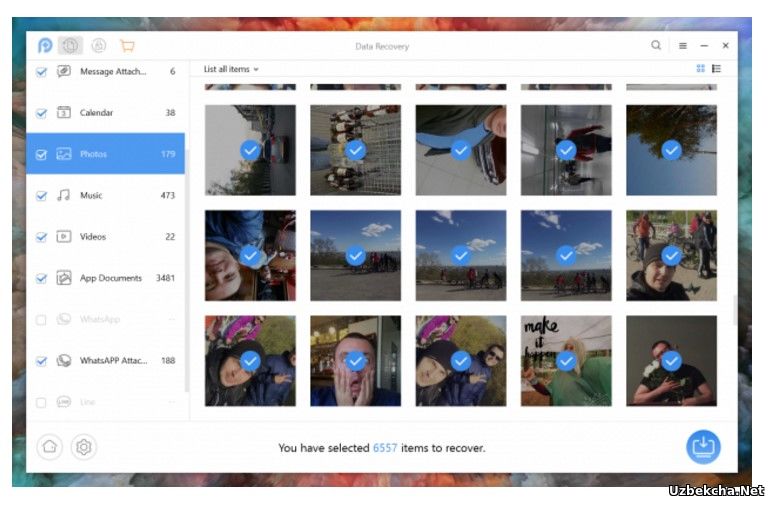Screen dimensions: 775x506
Task: Deselect the wine bottle shelf photo
Action: click(355, 150)
